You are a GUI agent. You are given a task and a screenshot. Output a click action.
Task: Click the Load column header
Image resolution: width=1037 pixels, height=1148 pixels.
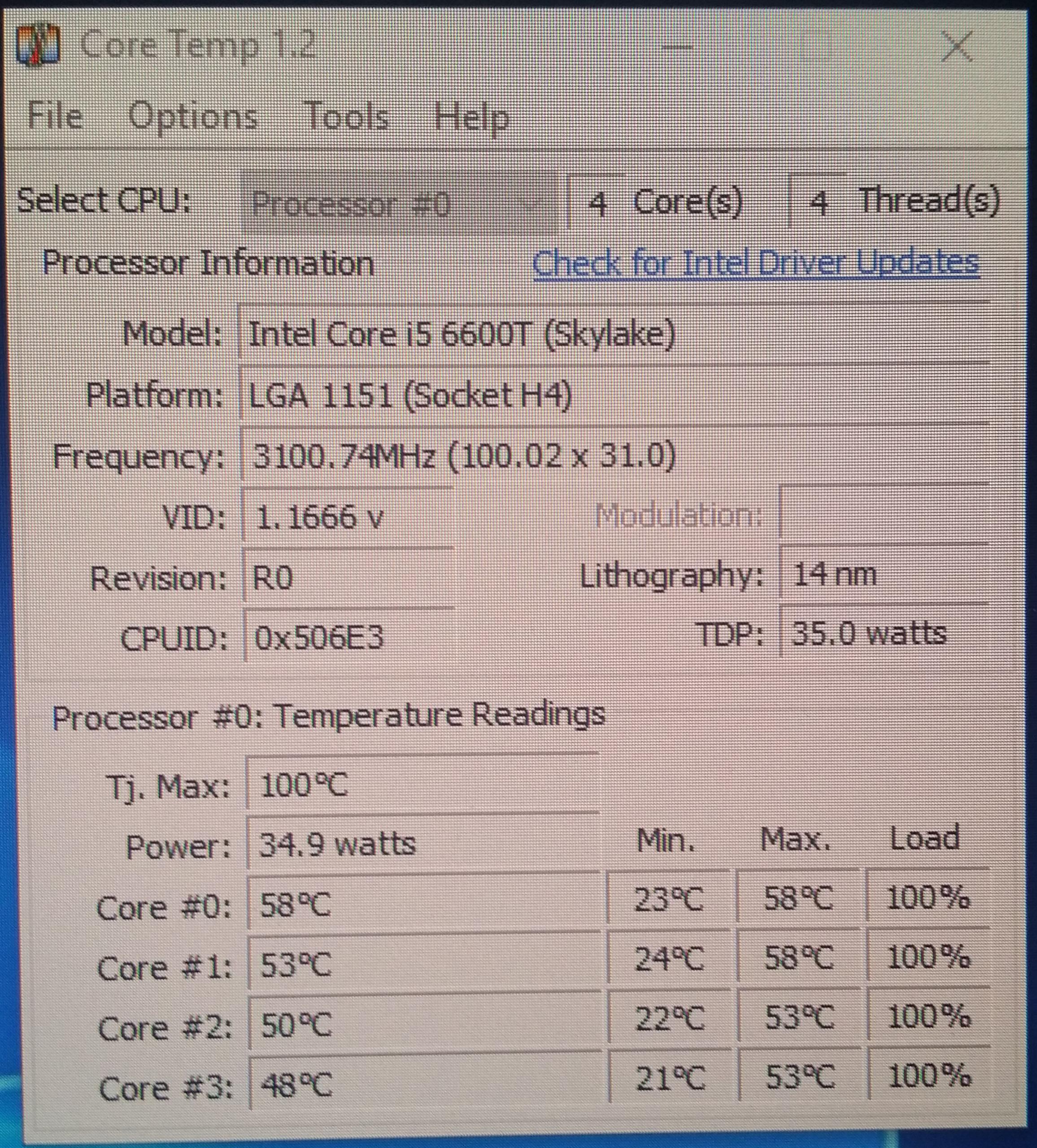(x=925, y=838)
